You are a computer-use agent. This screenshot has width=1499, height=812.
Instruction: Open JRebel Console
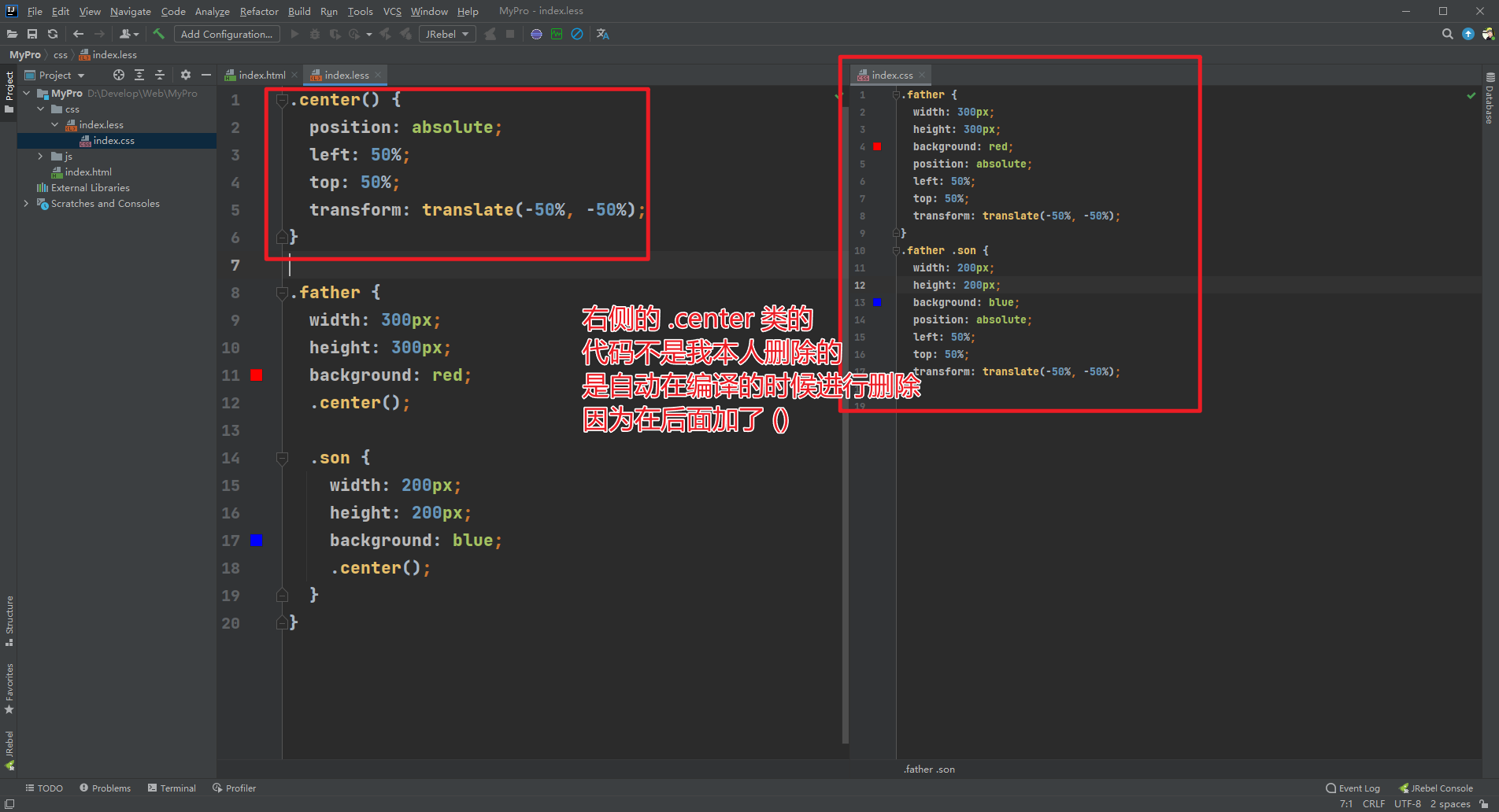point(1435,788)
